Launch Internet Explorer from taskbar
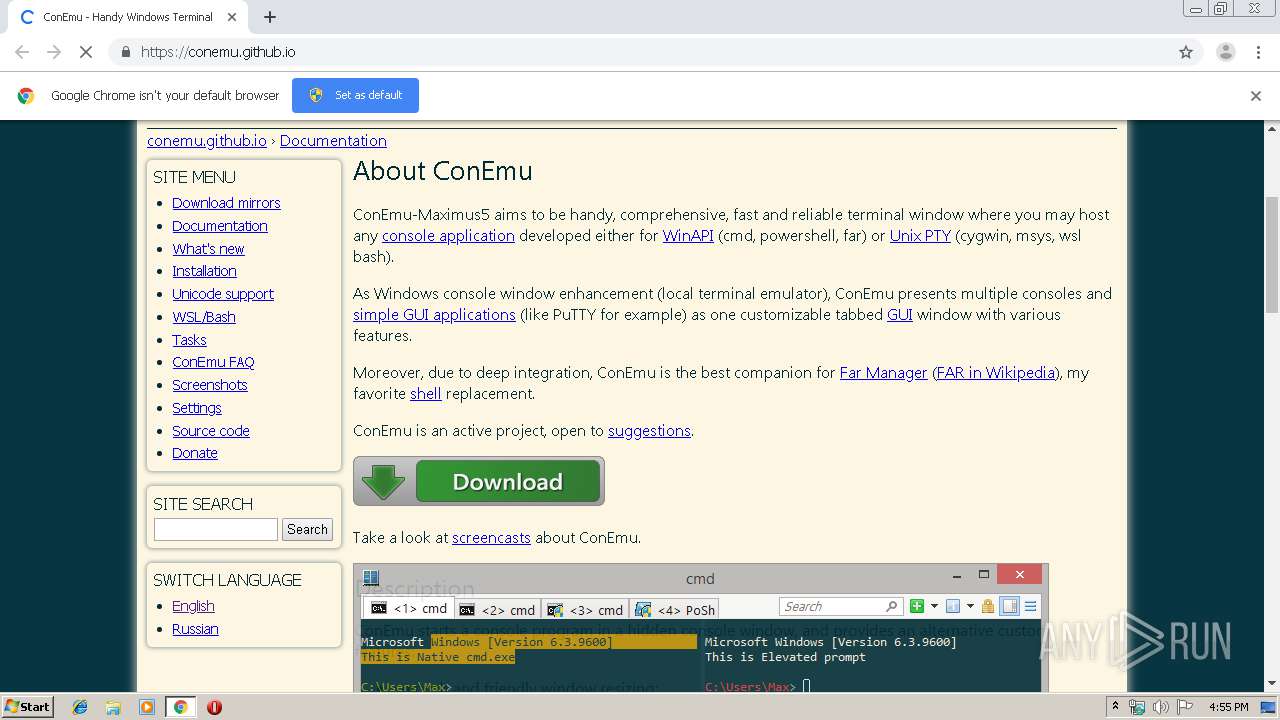Image resolution: width=1280 pixels, height=720 pixels. pos(80,707)
